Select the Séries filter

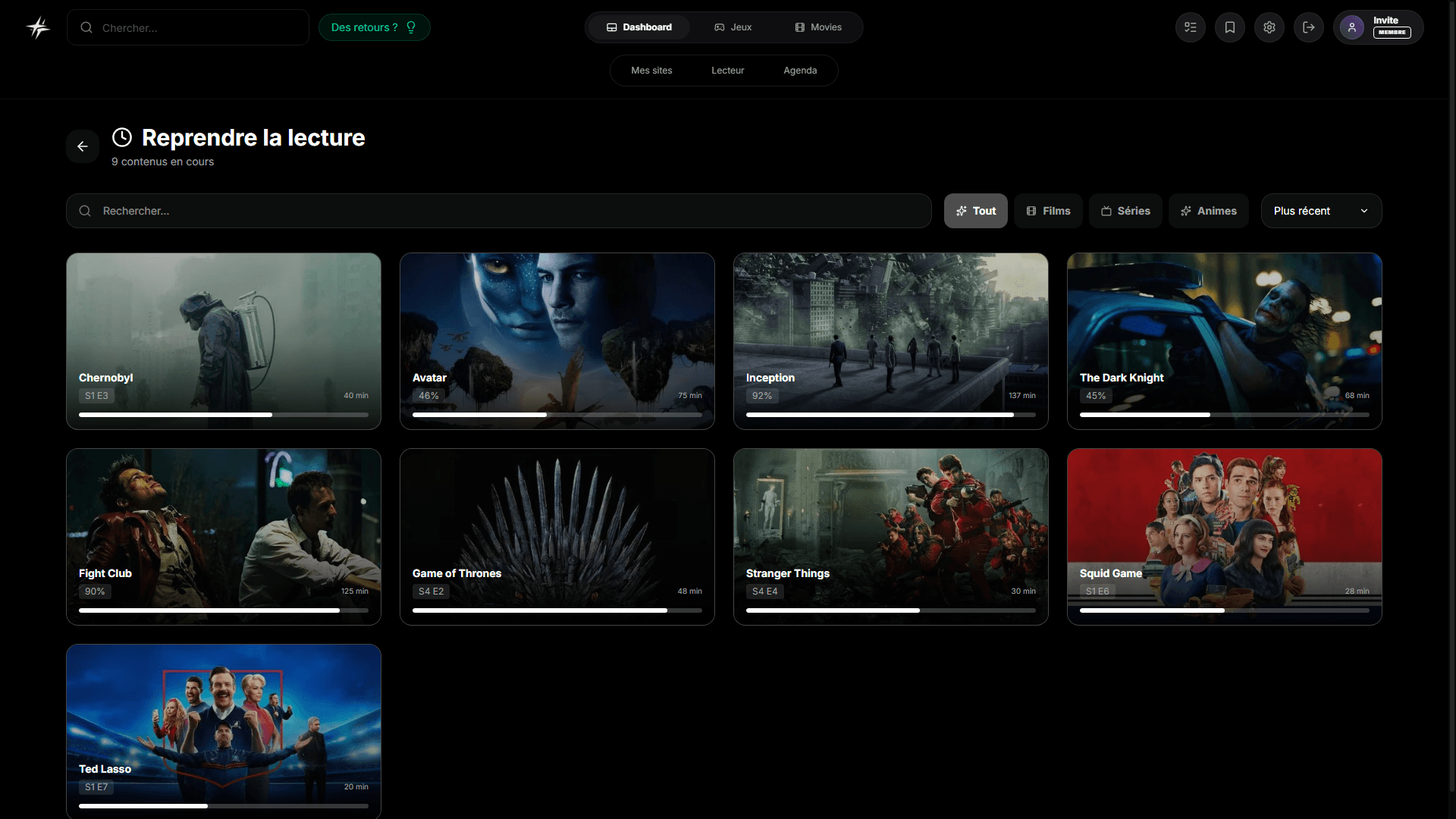click(x=1125, y=211)
